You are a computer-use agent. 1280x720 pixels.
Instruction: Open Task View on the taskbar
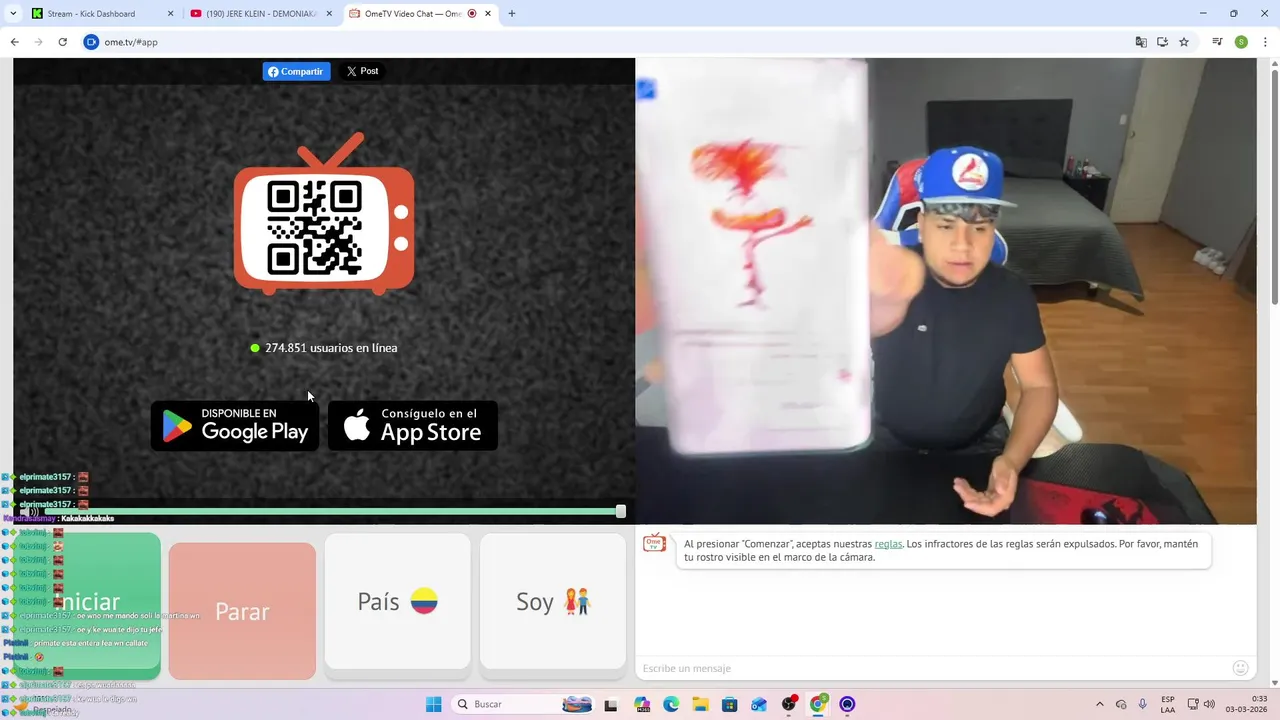point(611,704)
